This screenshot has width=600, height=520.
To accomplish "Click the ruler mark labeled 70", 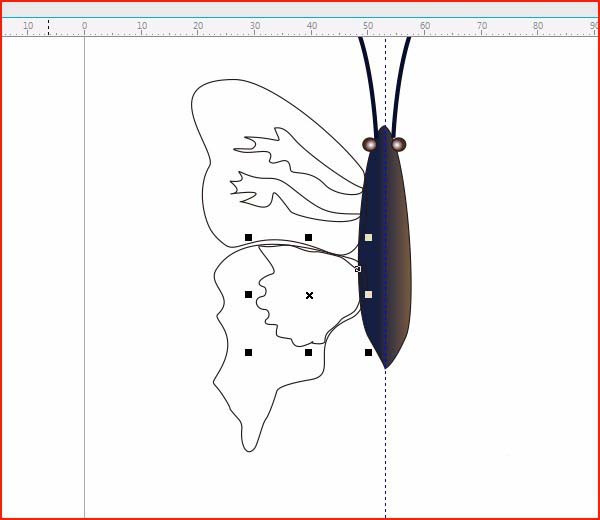I will pos(482,26).
